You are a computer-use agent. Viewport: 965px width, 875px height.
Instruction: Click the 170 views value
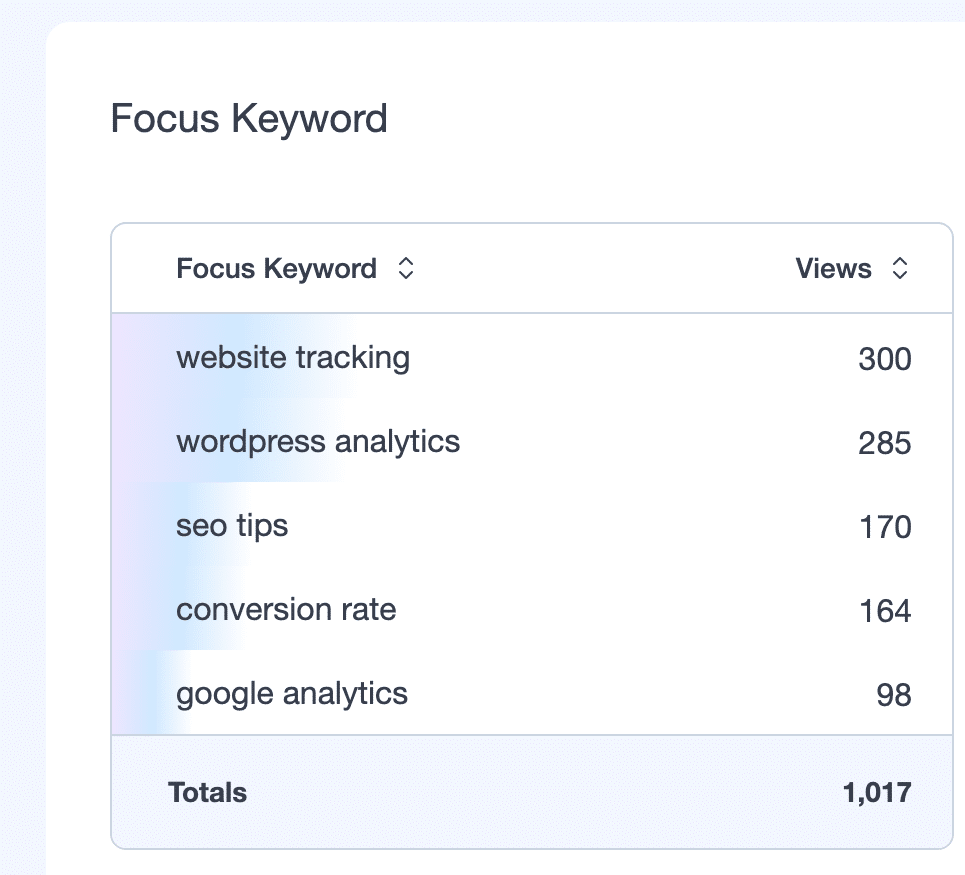[x=885, y=527]
